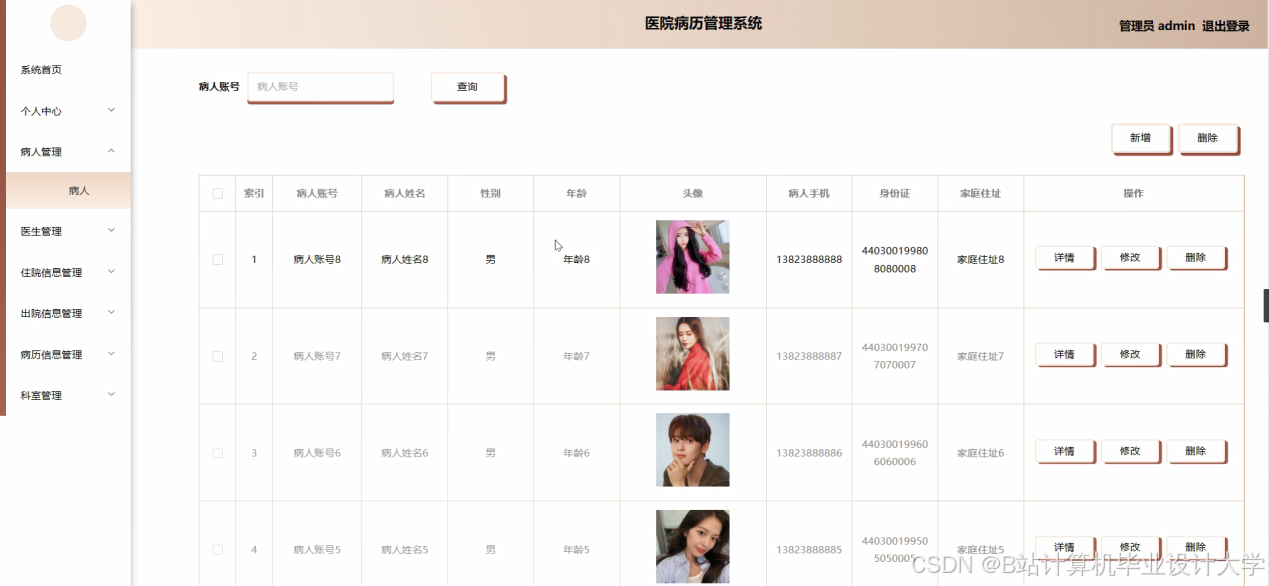Click 修改 for 病人账号7
The width and height of the screenshot is (1269, 586).
[x=1130, y=355]
